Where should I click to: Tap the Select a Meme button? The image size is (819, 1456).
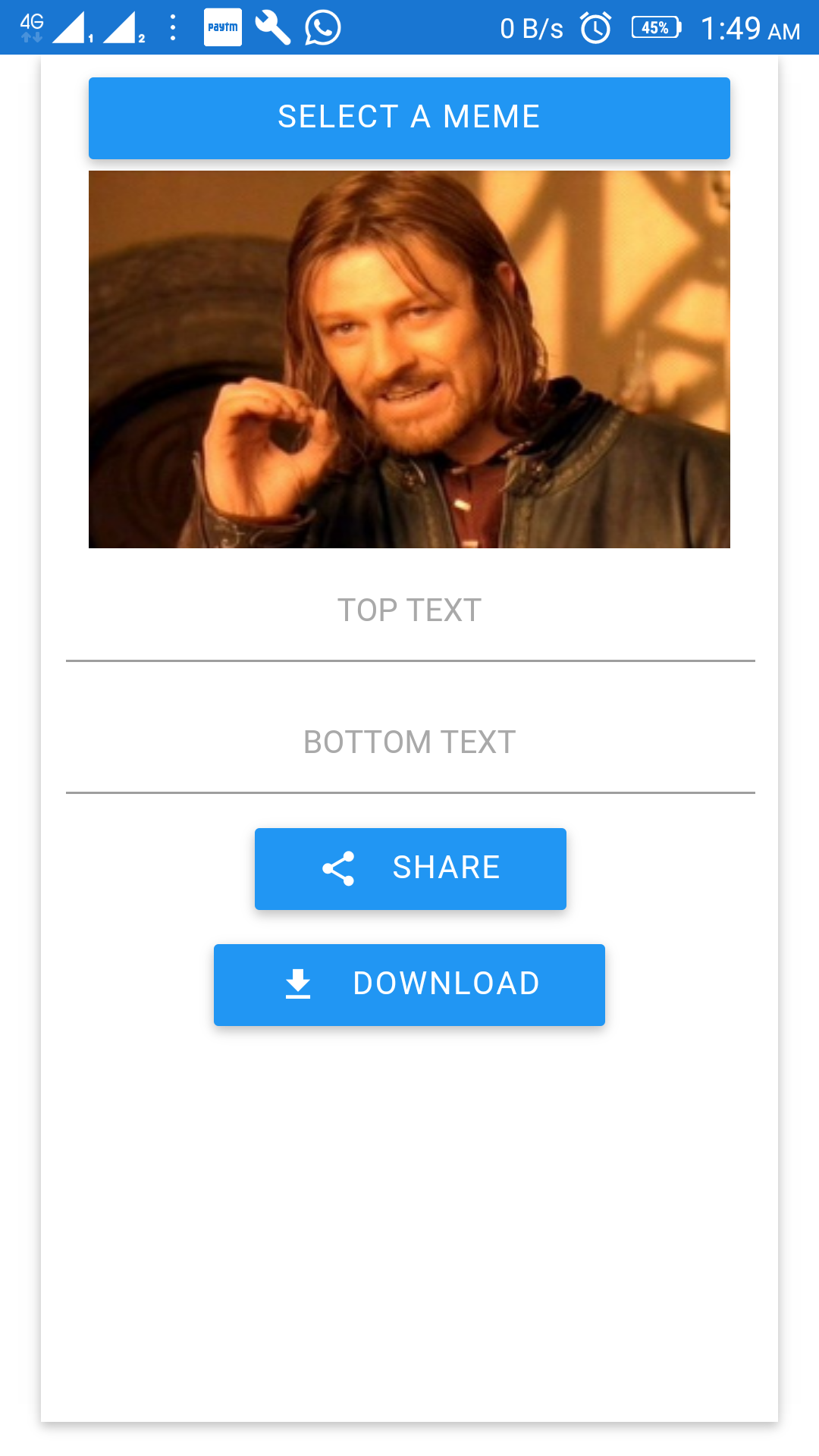409,118
